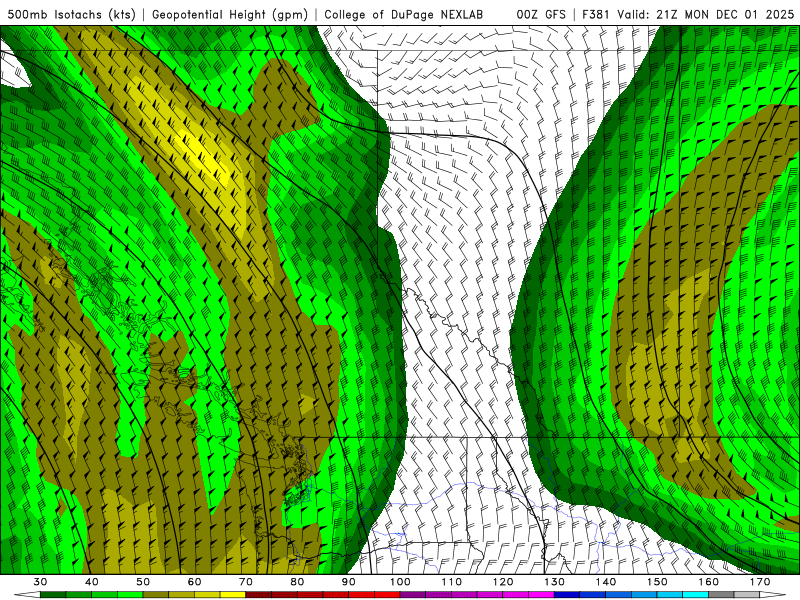Click the bright magenta swatch just left of 130
This screenshot has width=800, height=600.
541,594
